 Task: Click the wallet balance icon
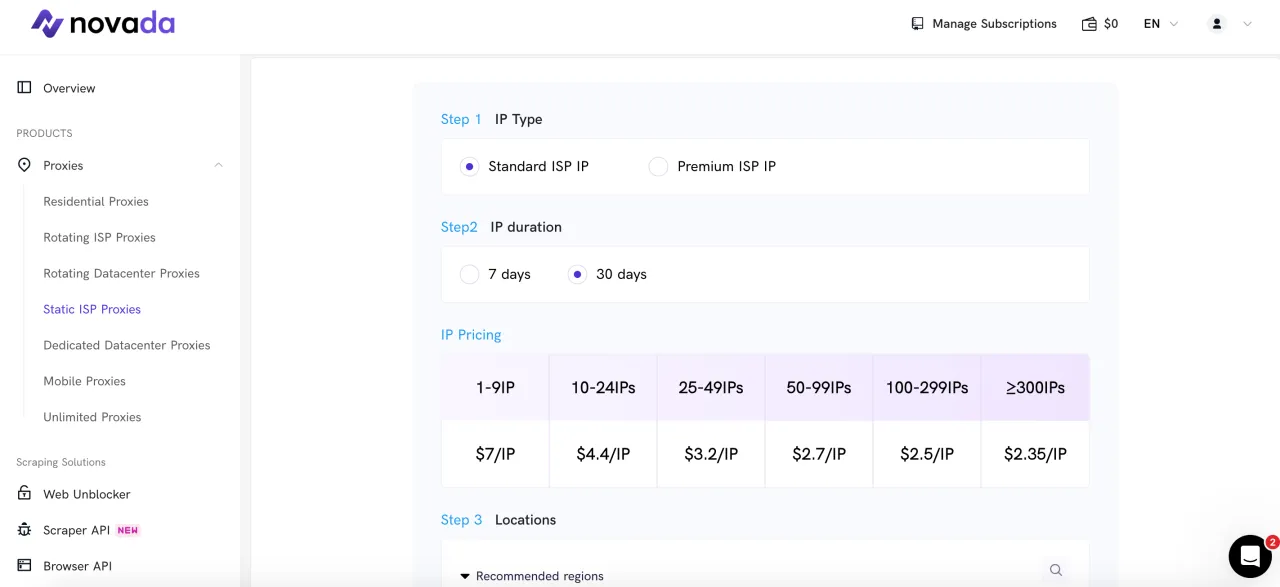(x=1089, y=24)
